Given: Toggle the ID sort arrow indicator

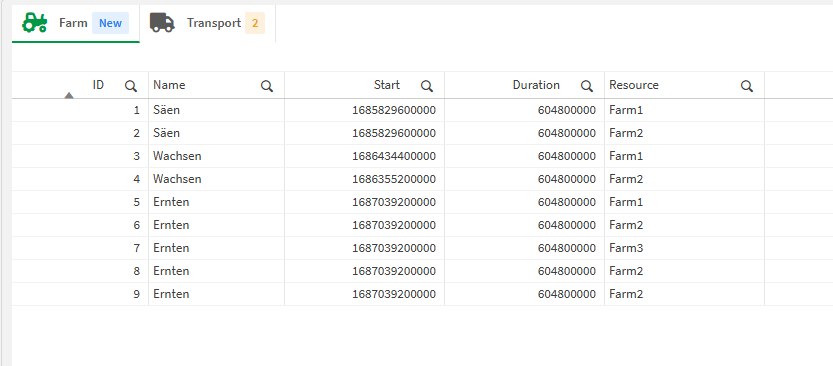Looking at the screenshot, I should [69, 95].
